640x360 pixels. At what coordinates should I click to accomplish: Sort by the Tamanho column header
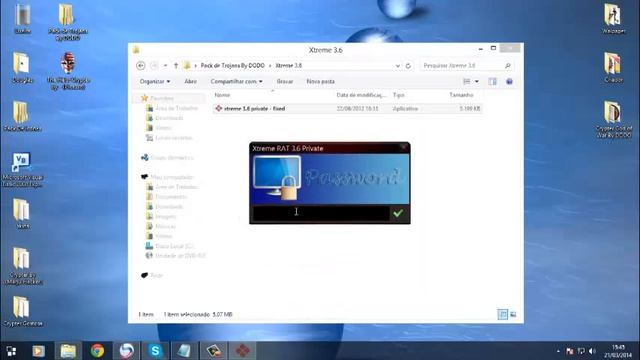(461, 95)
